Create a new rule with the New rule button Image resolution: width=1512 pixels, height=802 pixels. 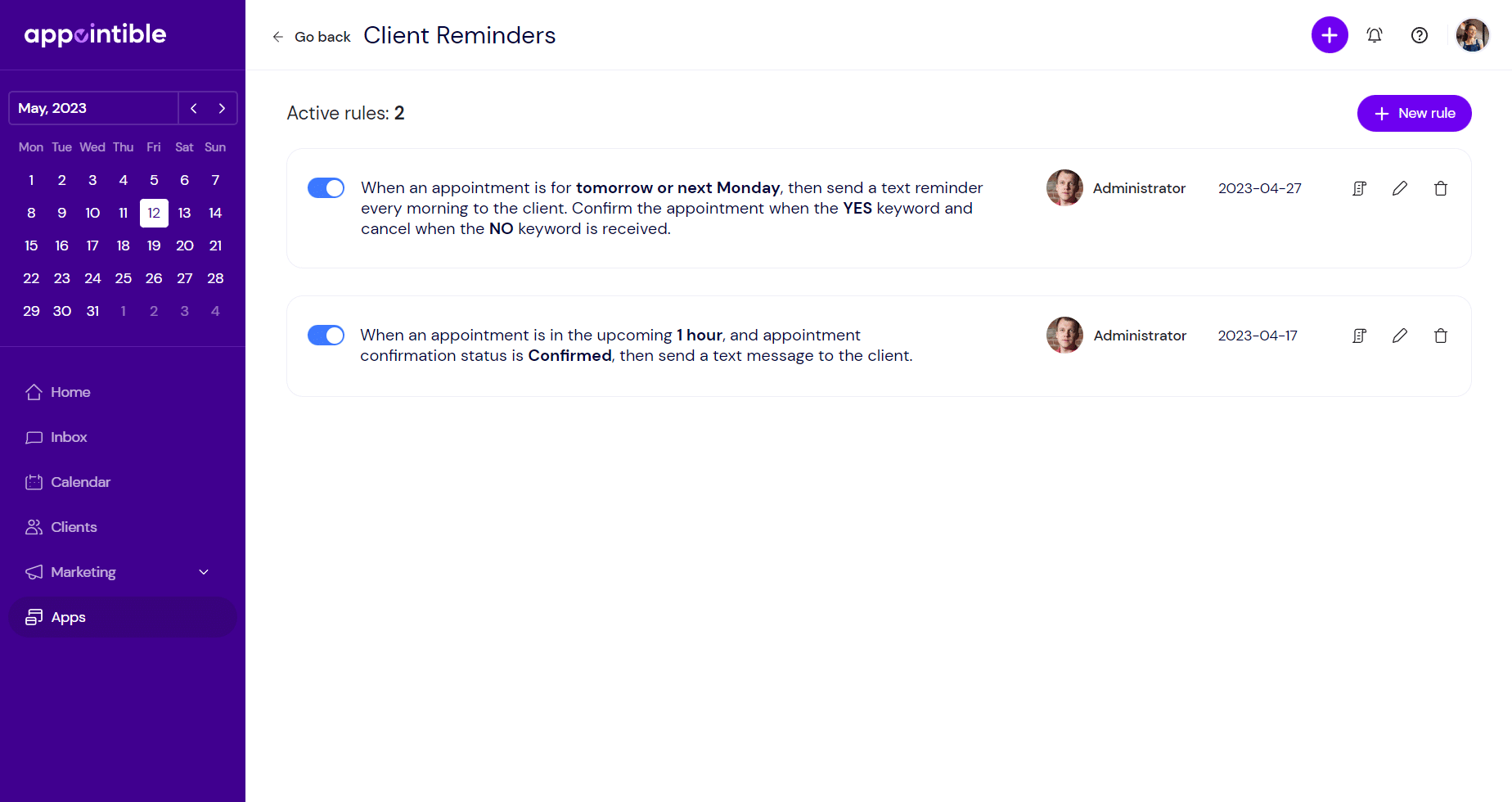tap(1414, 113)
